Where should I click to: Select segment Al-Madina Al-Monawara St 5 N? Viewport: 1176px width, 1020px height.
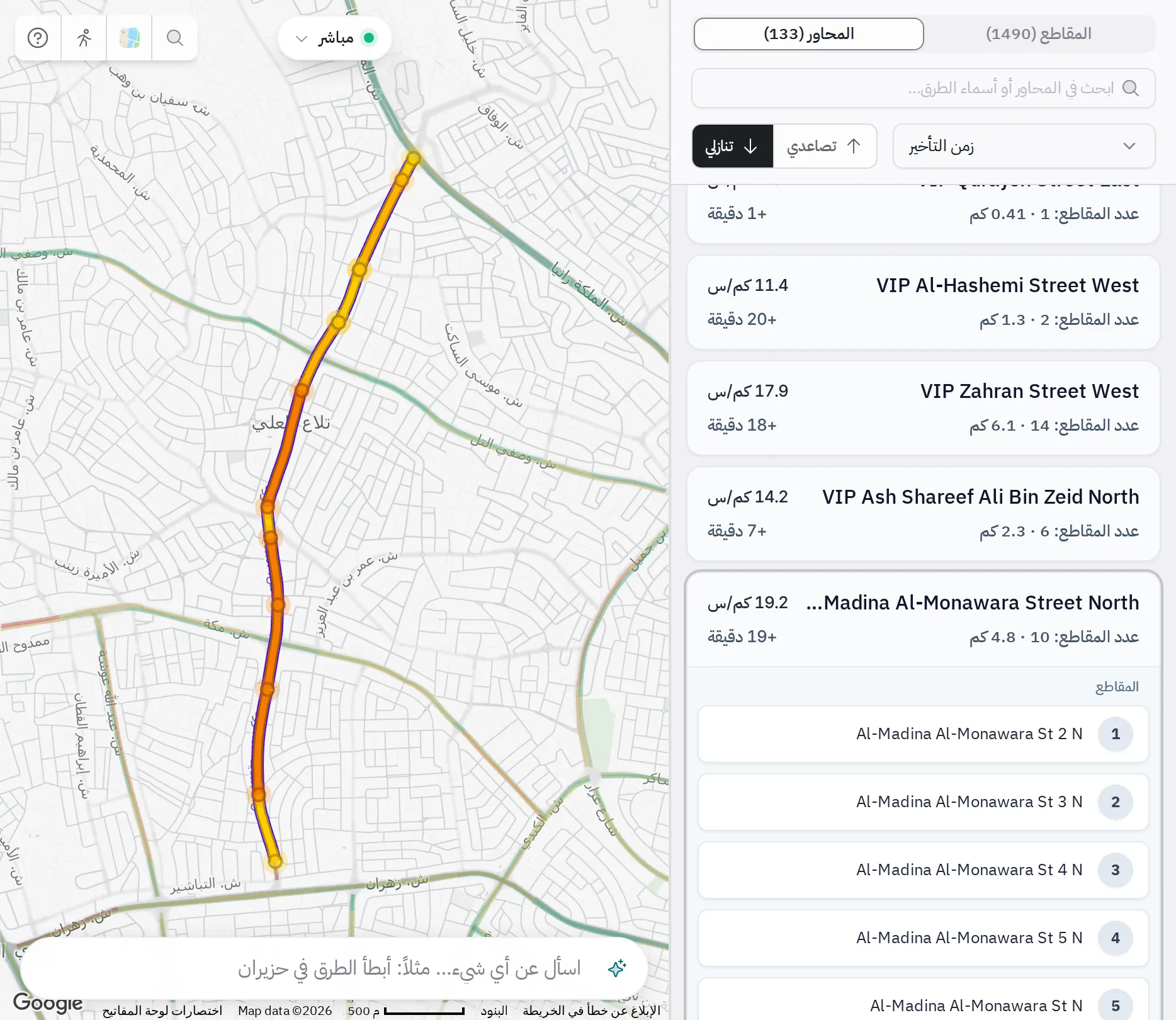[923, 938]
